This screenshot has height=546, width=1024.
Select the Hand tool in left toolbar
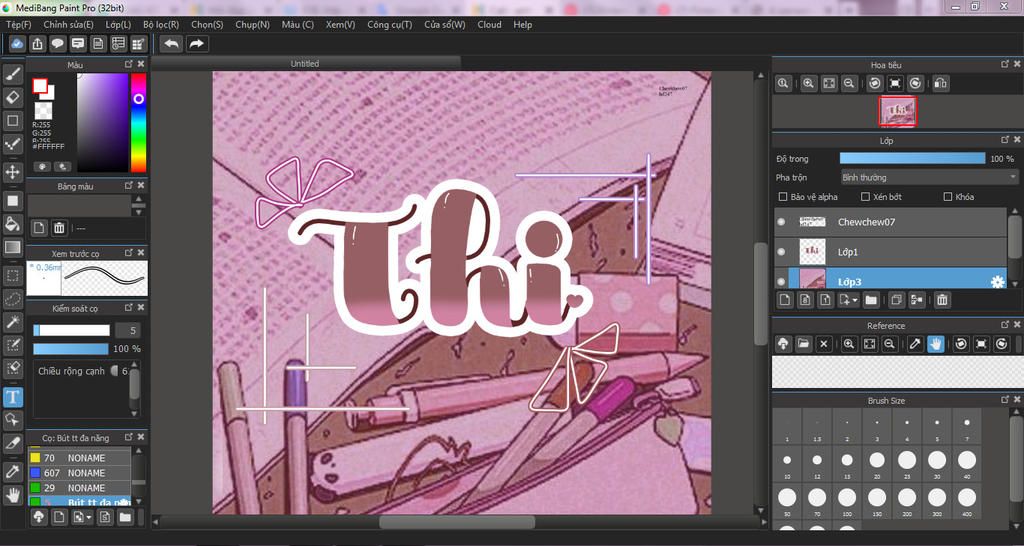click(x=12, y=494)
